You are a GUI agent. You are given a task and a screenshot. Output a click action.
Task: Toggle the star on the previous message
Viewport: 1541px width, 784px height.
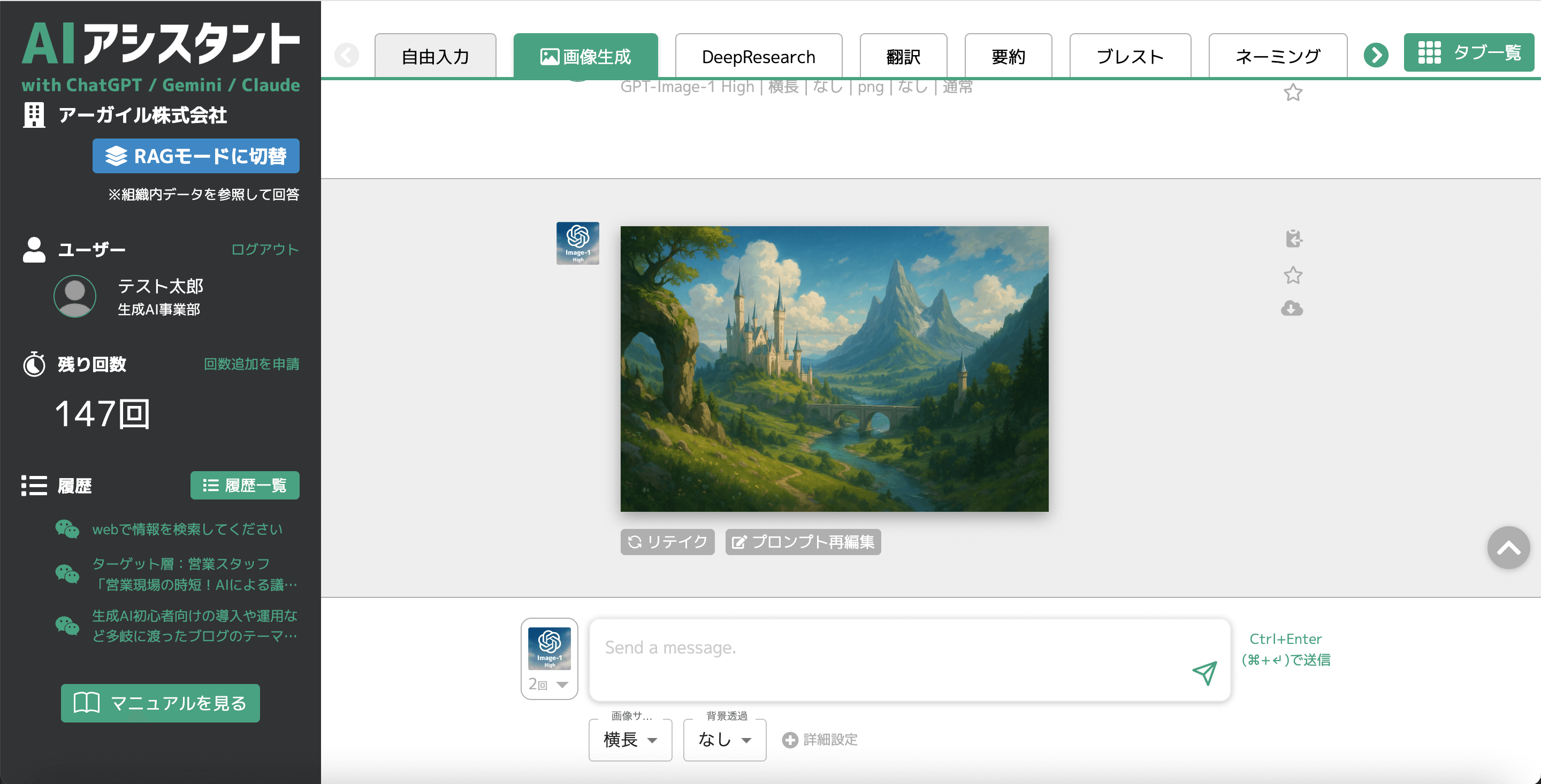[1293, 92]
